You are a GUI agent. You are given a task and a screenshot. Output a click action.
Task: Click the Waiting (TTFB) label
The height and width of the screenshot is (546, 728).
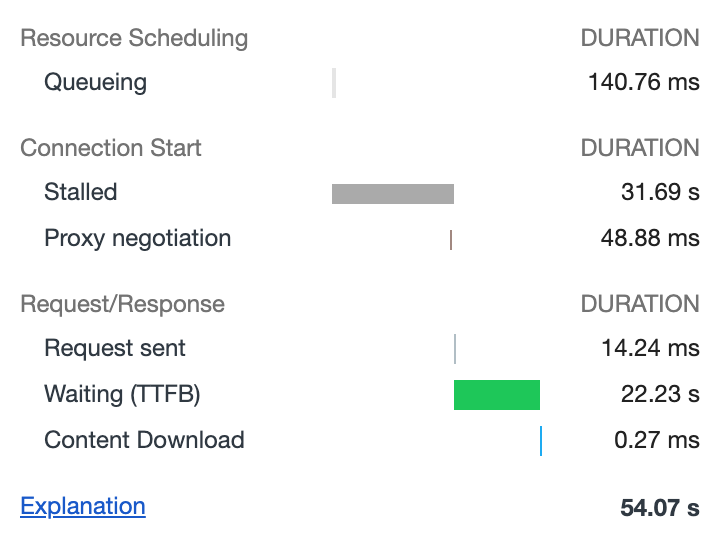[x=122, y=394]
